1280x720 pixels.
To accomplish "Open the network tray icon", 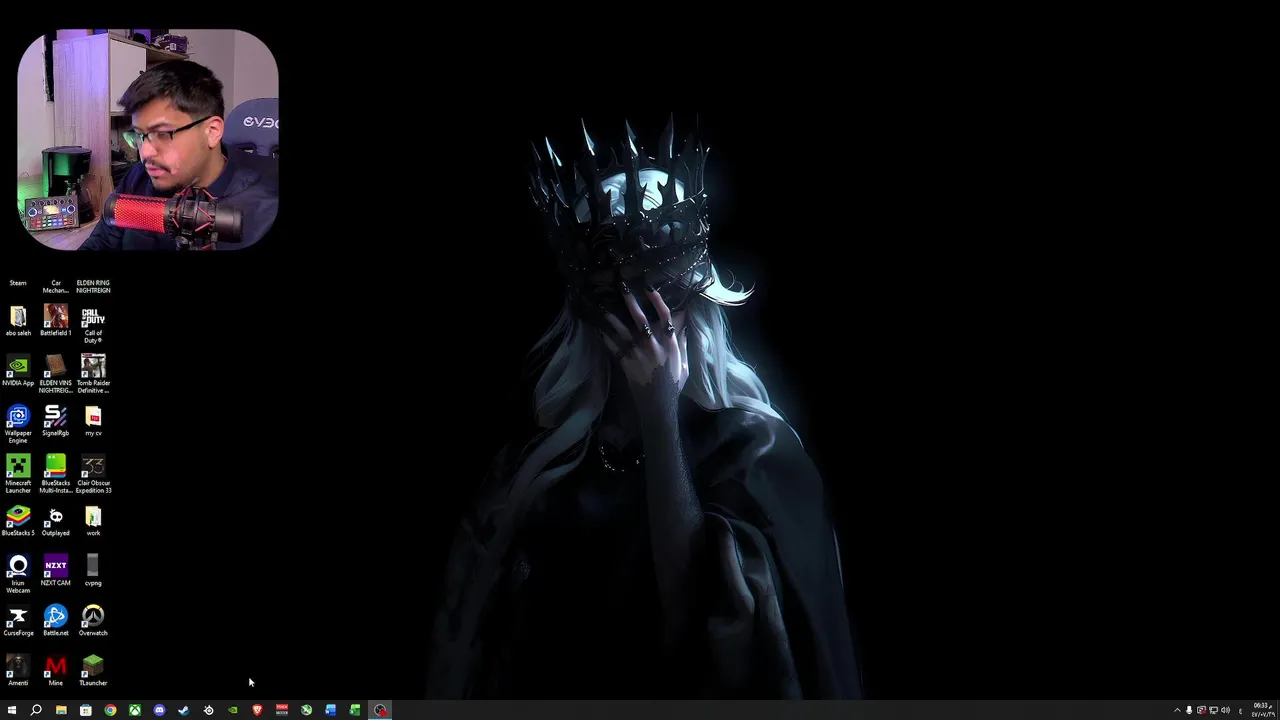I will click(1213, 710).
